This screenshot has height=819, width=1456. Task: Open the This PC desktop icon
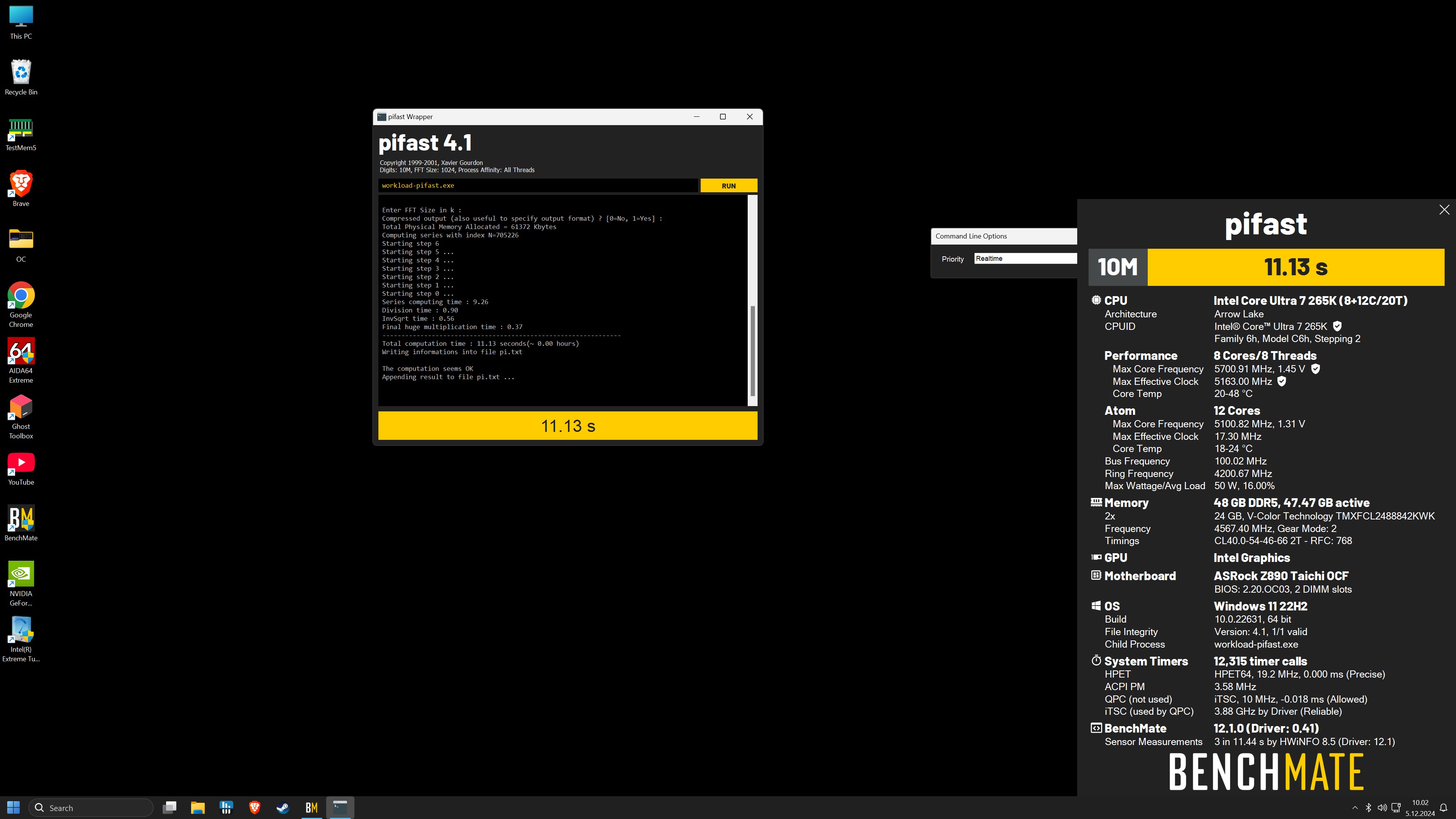pos(21,23)
